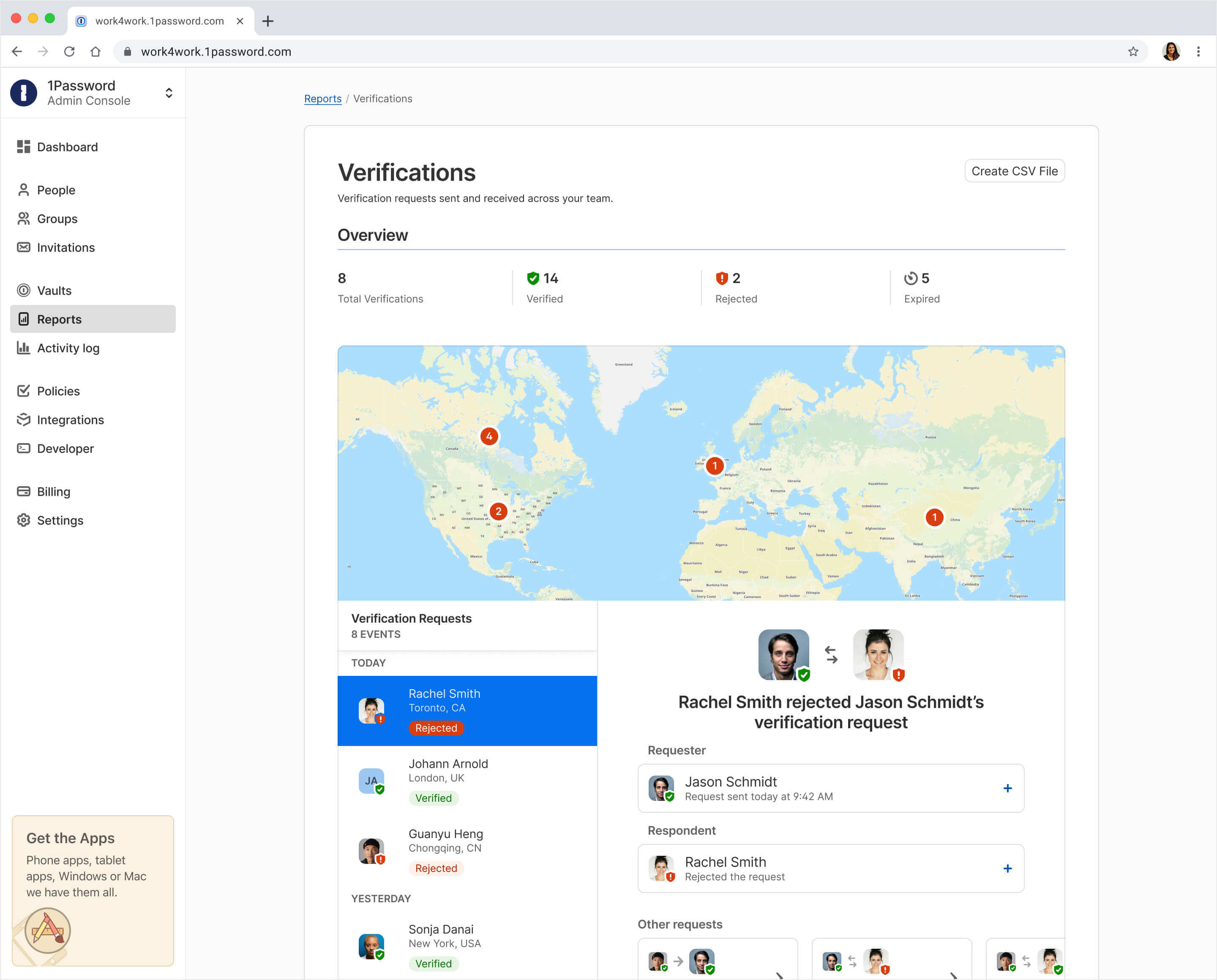Close the work4work.1password.com tab
The image size is (1217, 980).
click(x=240, y=21)
